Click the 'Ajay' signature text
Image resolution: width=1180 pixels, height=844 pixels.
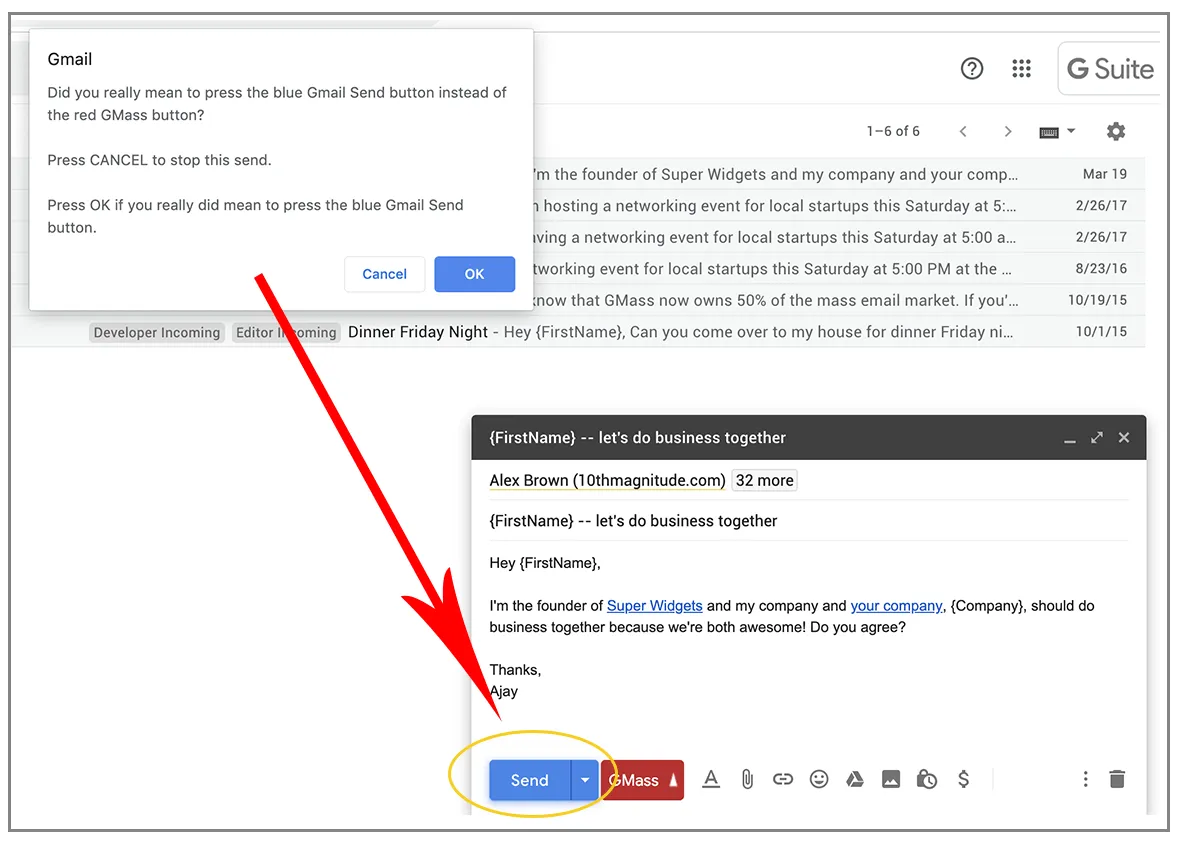503,691
